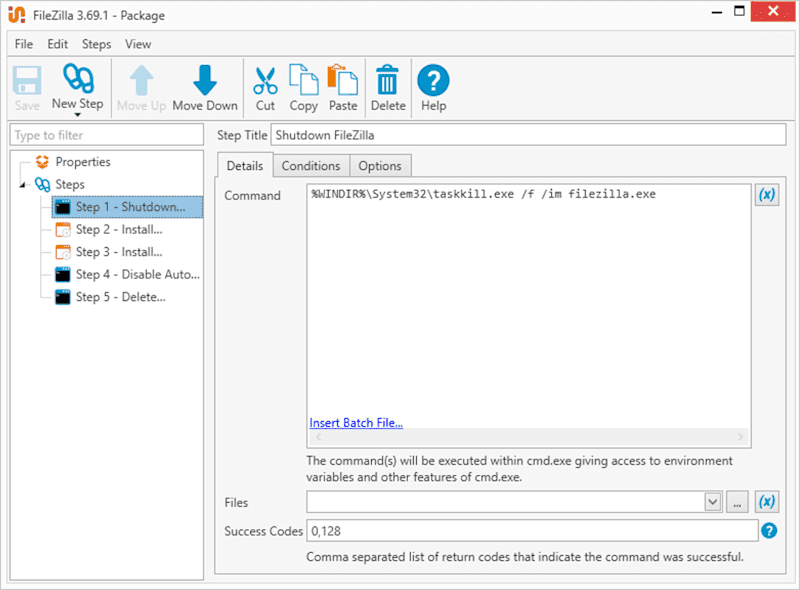Click the application logo in title bar
The width and height of the screenshot is (800, 590).
pyautogui.click(x=17, y=15)
